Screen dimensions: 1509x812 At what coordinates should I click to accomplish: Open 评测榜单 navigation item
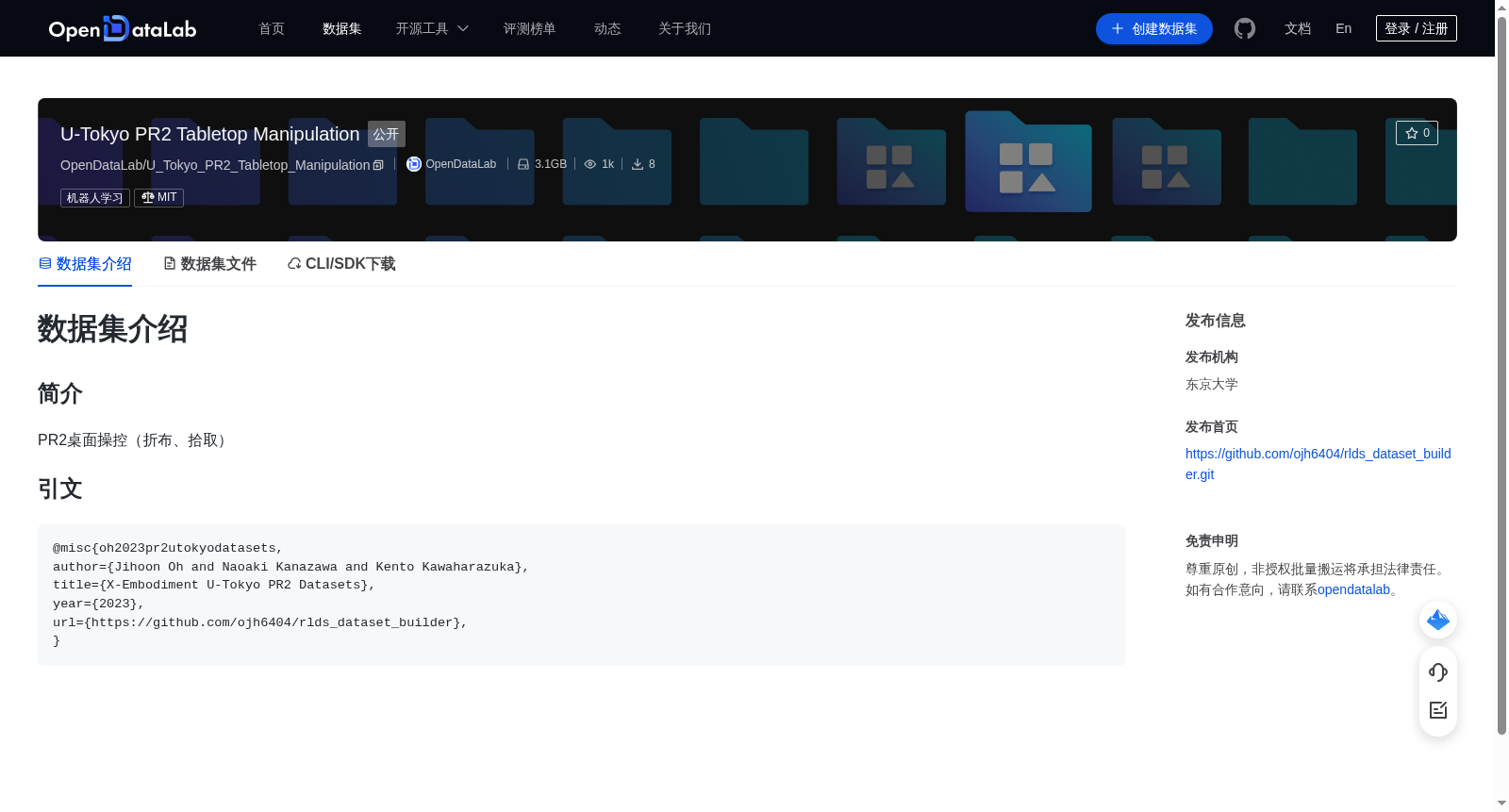pyautogui.click(x=530, y=29)
